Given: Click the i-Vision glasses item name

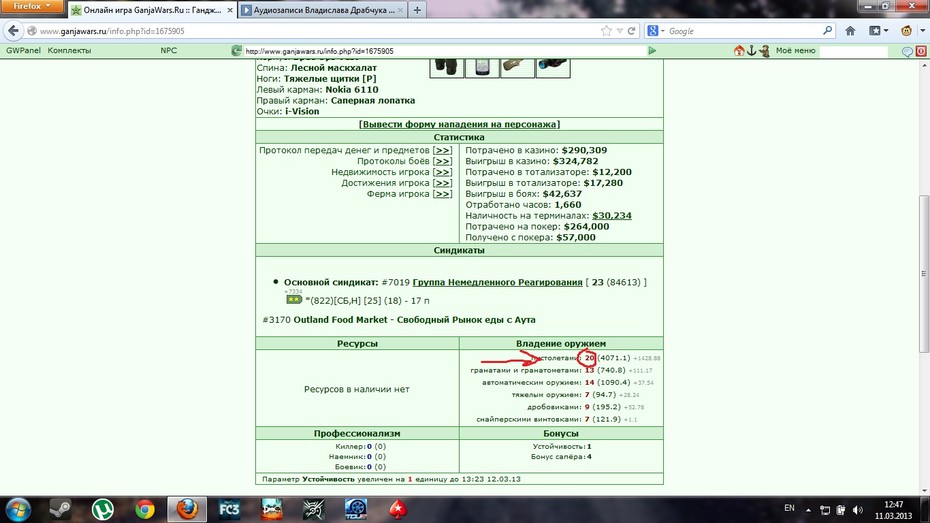Looking at the screenshot, I should (302, 111).
